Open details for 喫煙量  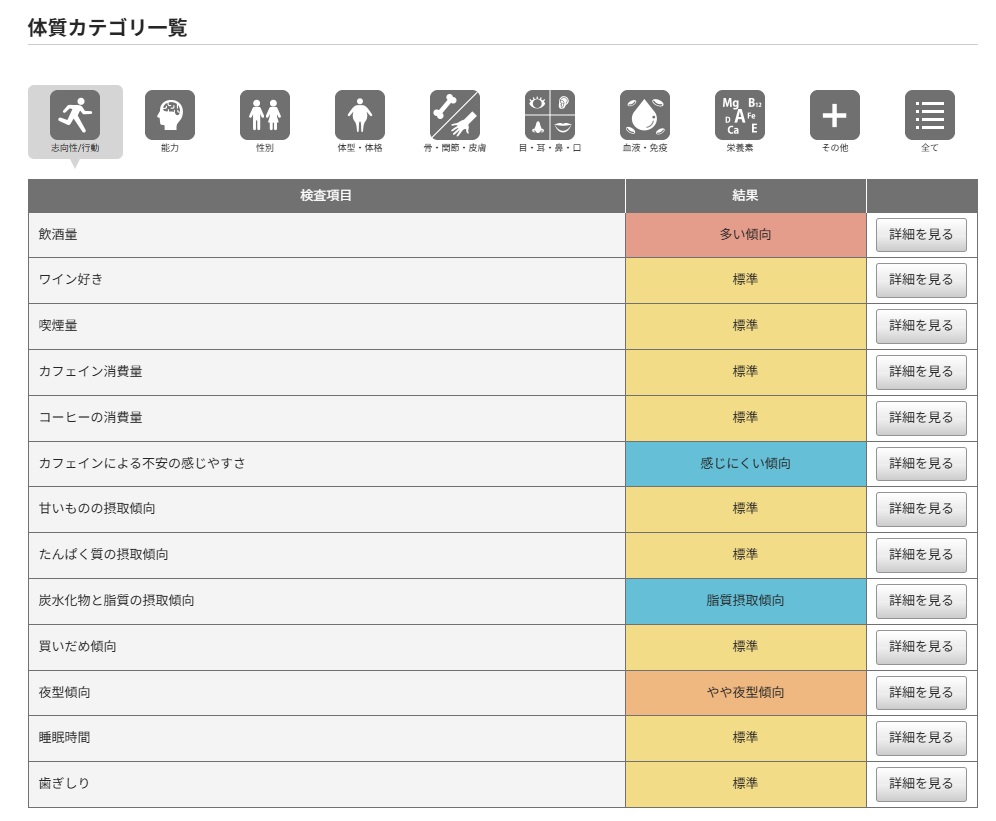tap(921, 326)
